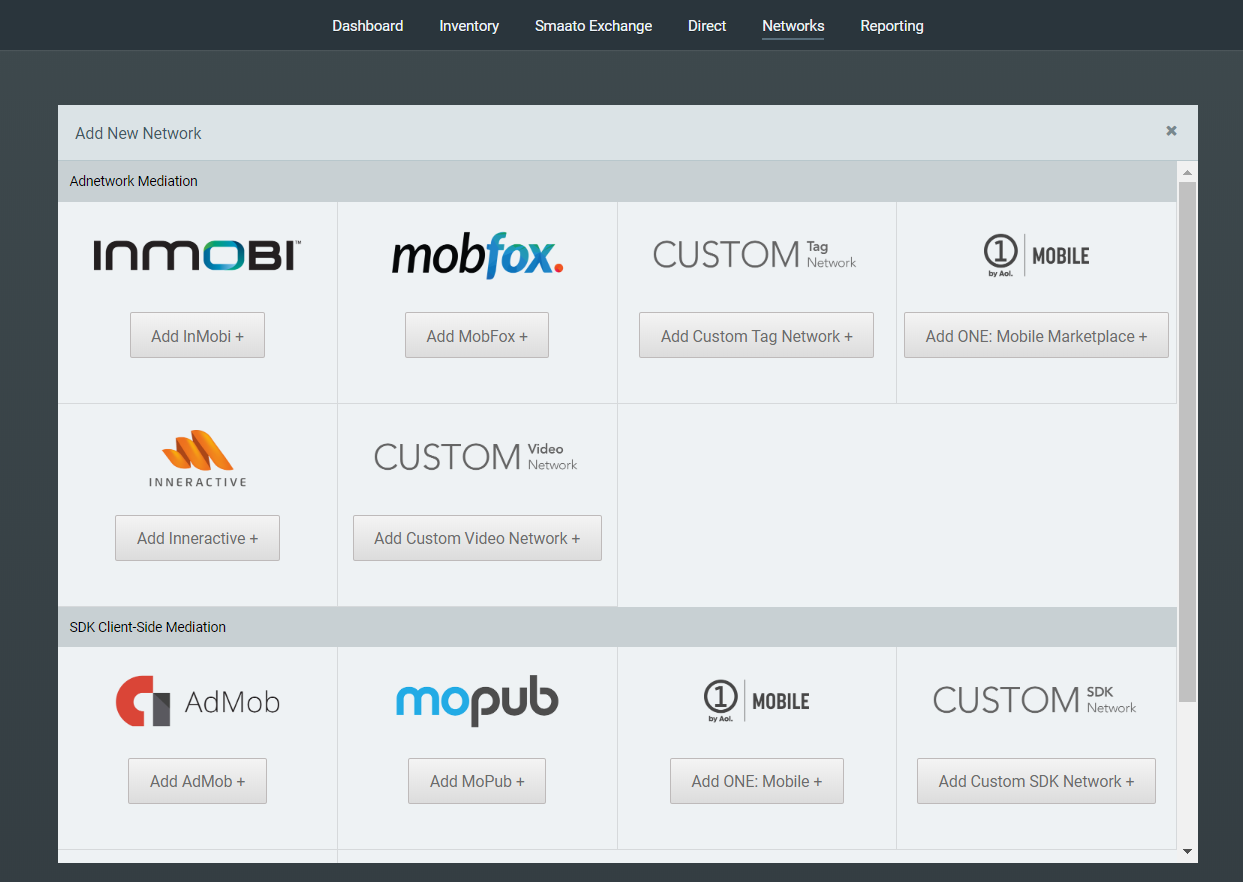Select the Networks tab
The width and height of the screenshot is (1243, 882).
point(793,26)
